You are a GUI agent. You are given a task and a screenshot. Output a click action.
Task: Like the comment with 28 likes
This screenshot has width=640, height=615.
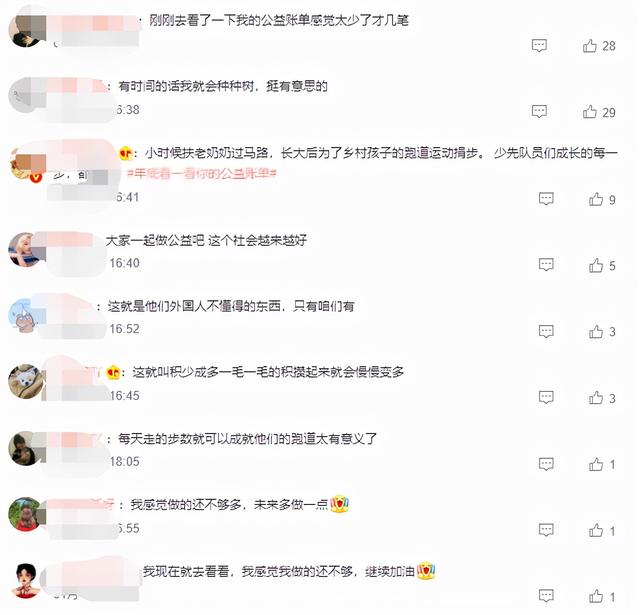point(590,46)
